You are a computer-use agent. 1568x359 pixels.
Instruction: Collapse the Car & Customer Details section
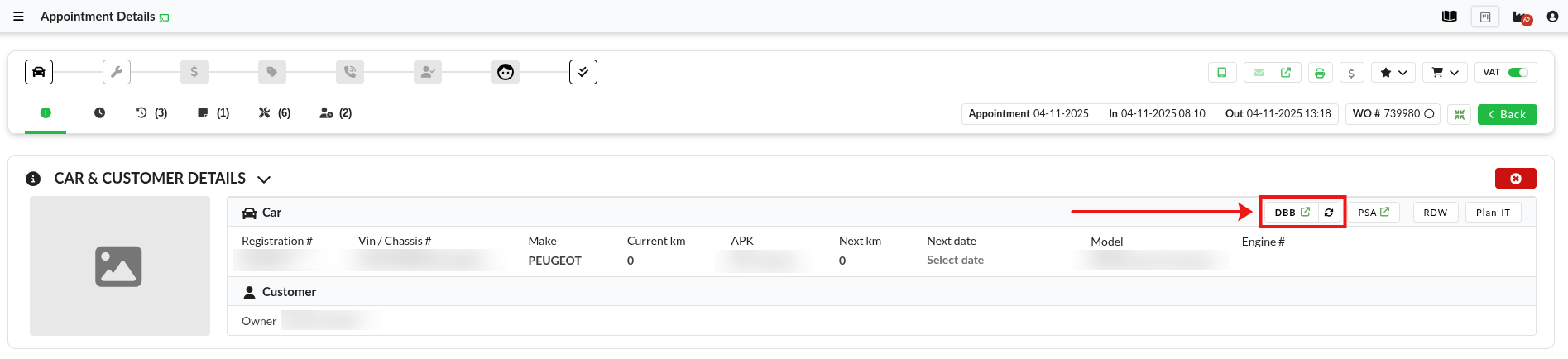(x=264, y=179)
